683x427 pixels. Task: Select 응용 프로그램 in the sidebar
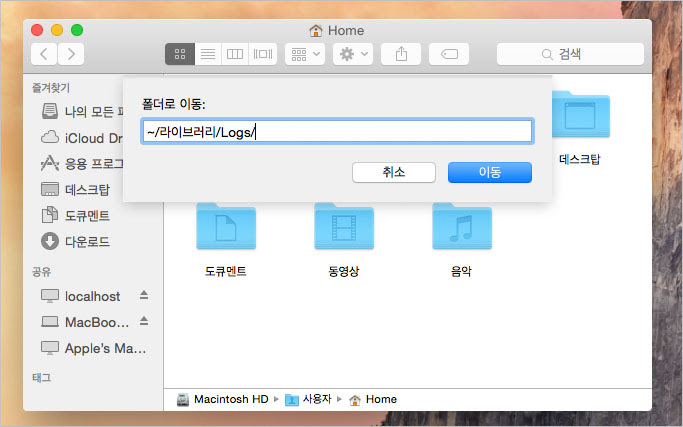coord(82,163)
